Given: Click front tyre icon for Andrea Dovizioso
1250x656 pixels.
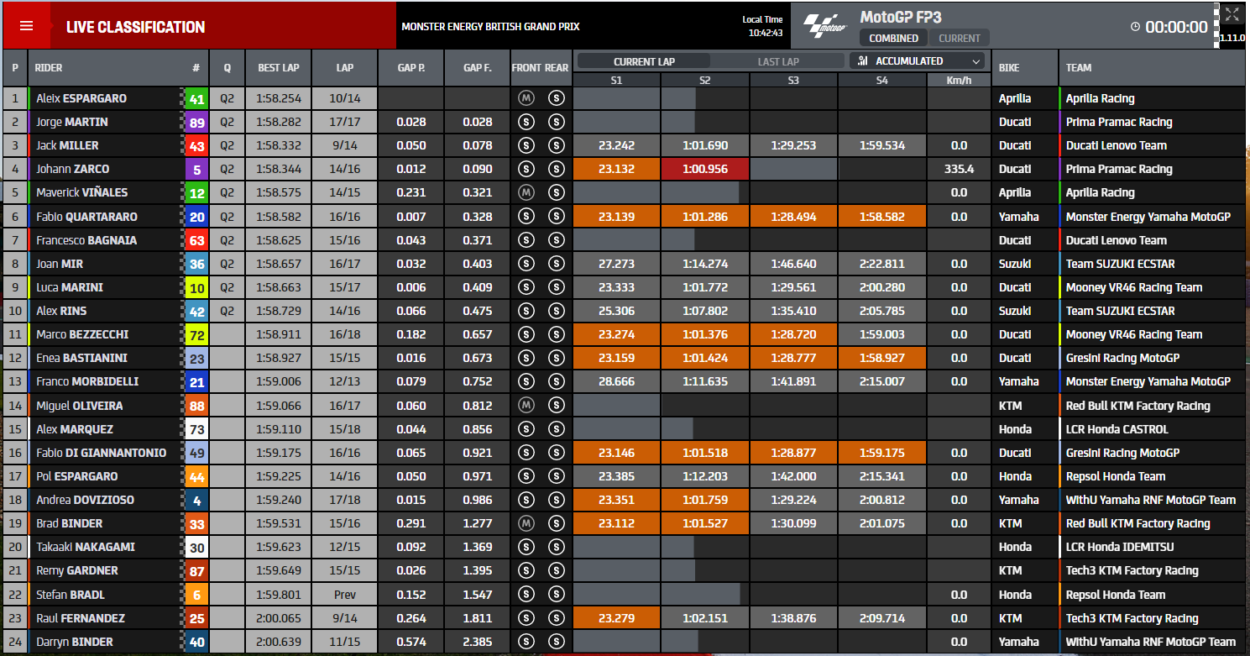Looking at the screenshot, I should pyautogui.click(x=526, y=499).
